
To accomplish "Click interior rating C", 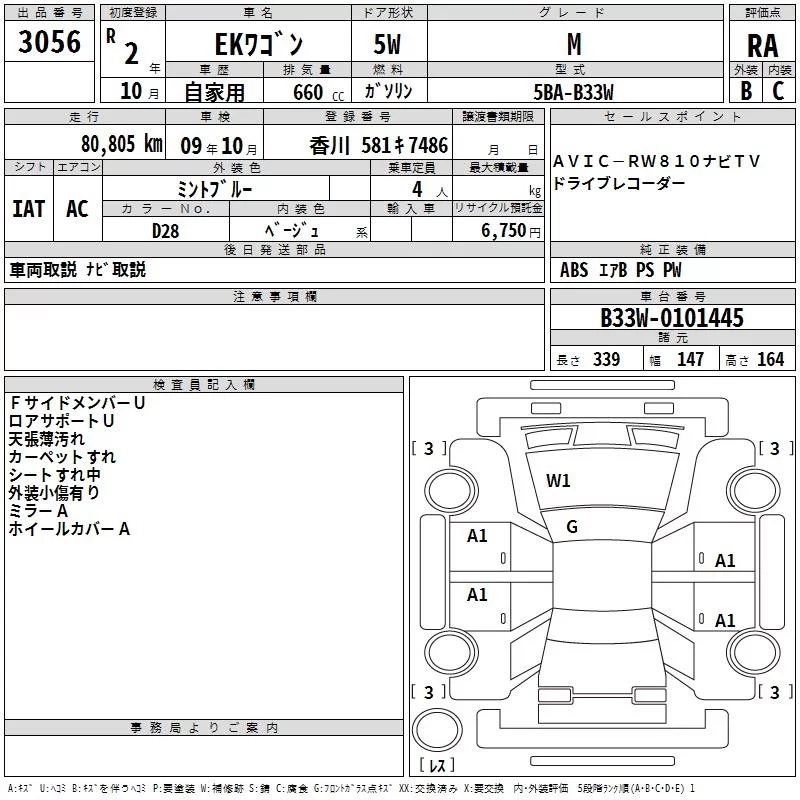I will coord(778,91).
